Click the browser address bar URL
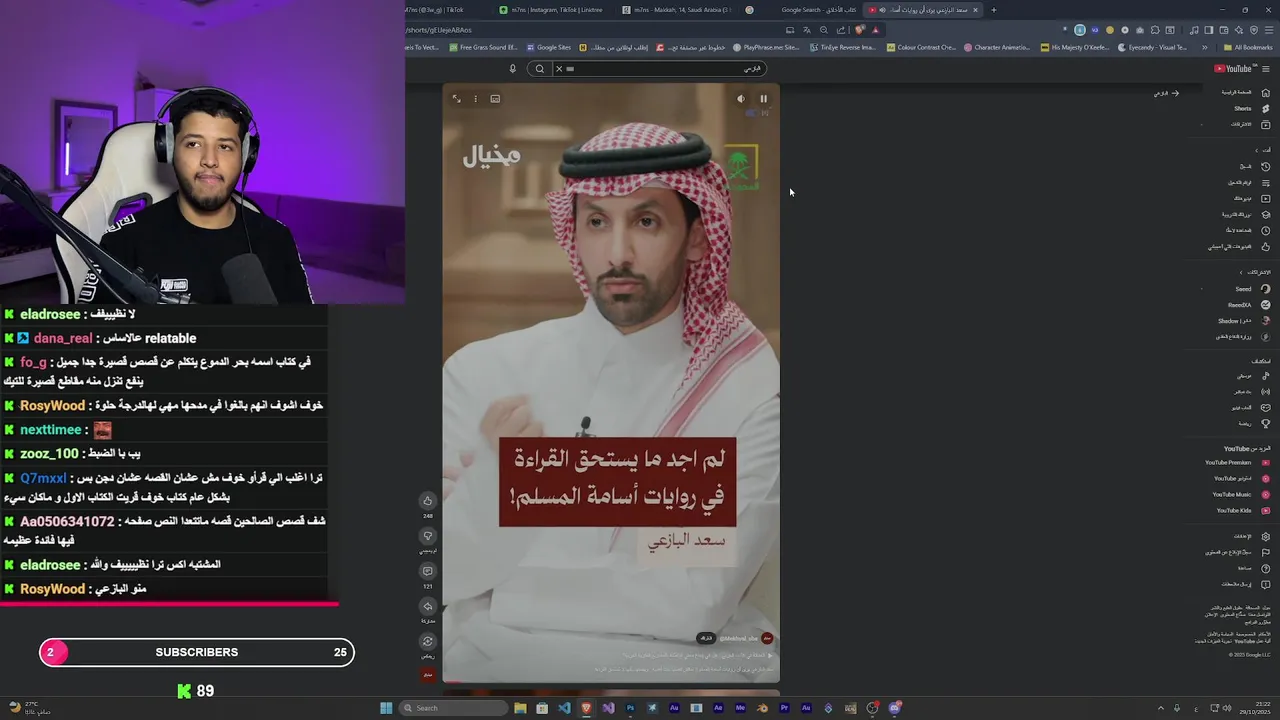 tap(440, 30)
